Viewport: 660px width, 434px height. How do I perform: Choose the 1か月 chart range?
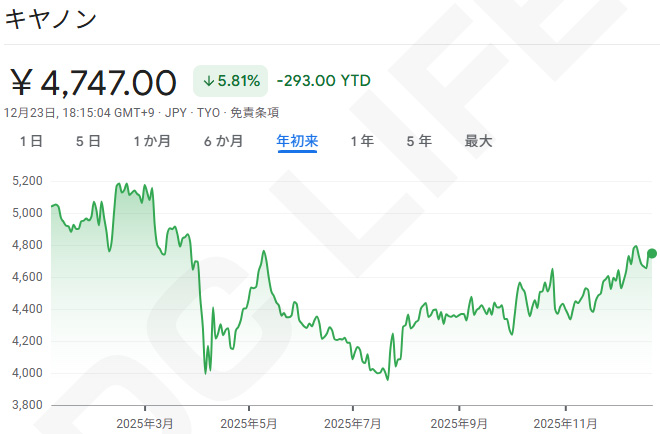(x=152, y=142)
